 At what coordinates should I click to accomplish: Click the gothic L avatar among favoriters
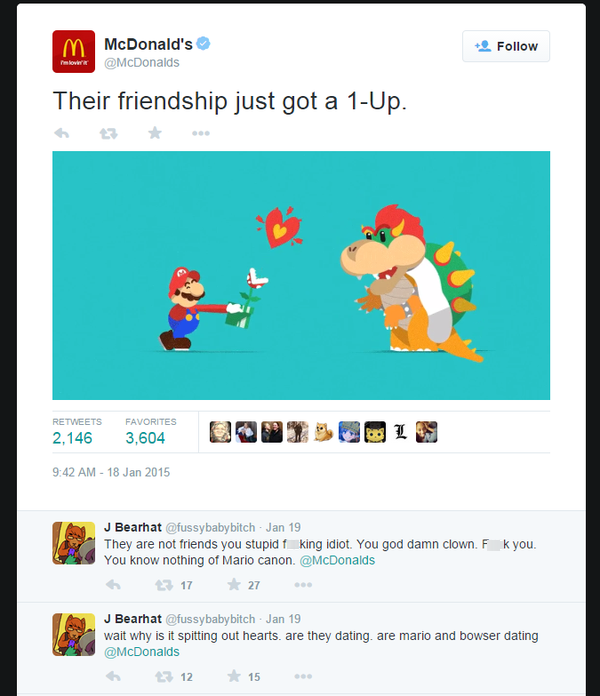click(x=401, y=432)
